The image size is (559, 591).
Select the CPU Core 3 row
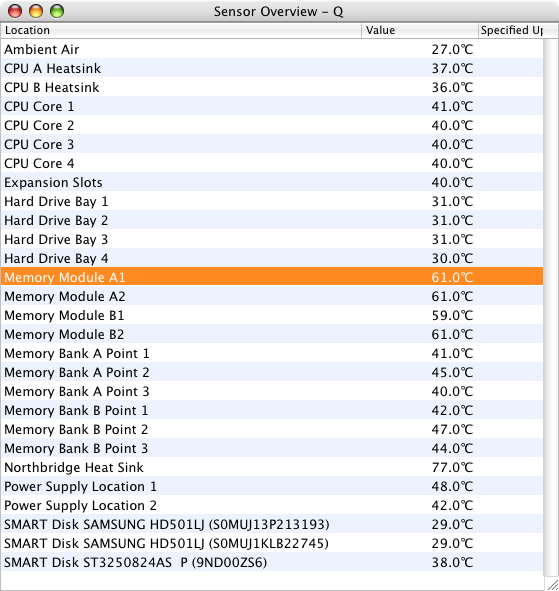pos(272,144)
